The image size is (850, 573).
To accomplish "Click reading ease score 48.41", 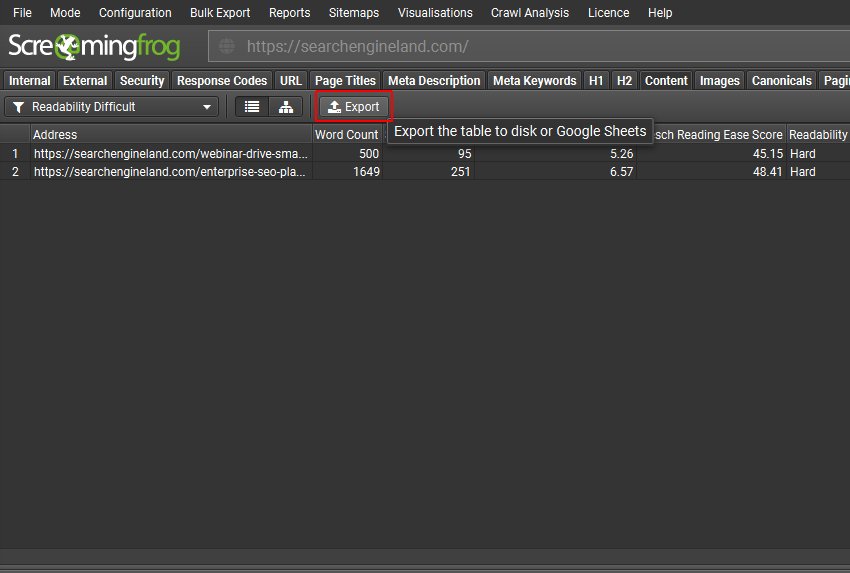I will pos(768,171).
